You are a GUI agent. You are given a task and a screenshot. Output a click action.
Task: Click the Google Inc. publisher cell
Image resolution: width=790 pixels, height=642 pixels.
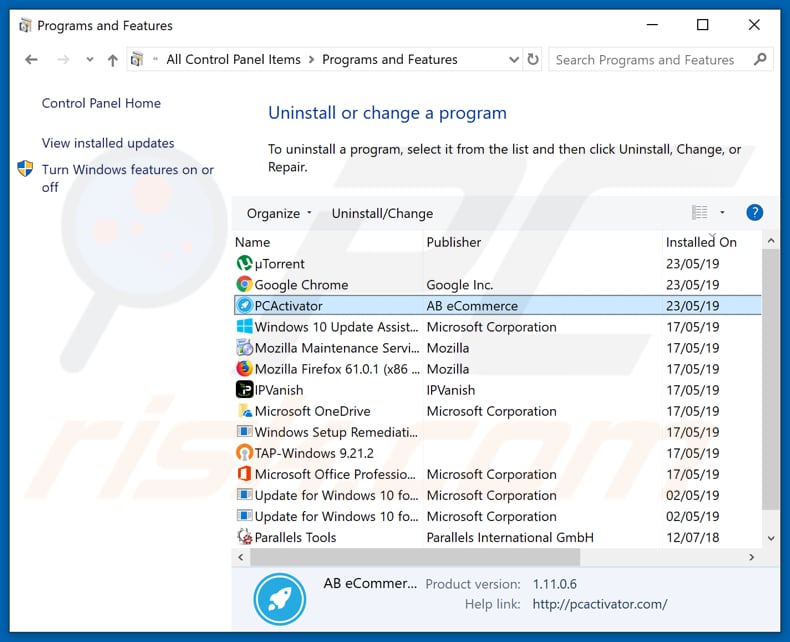[459, 285]
